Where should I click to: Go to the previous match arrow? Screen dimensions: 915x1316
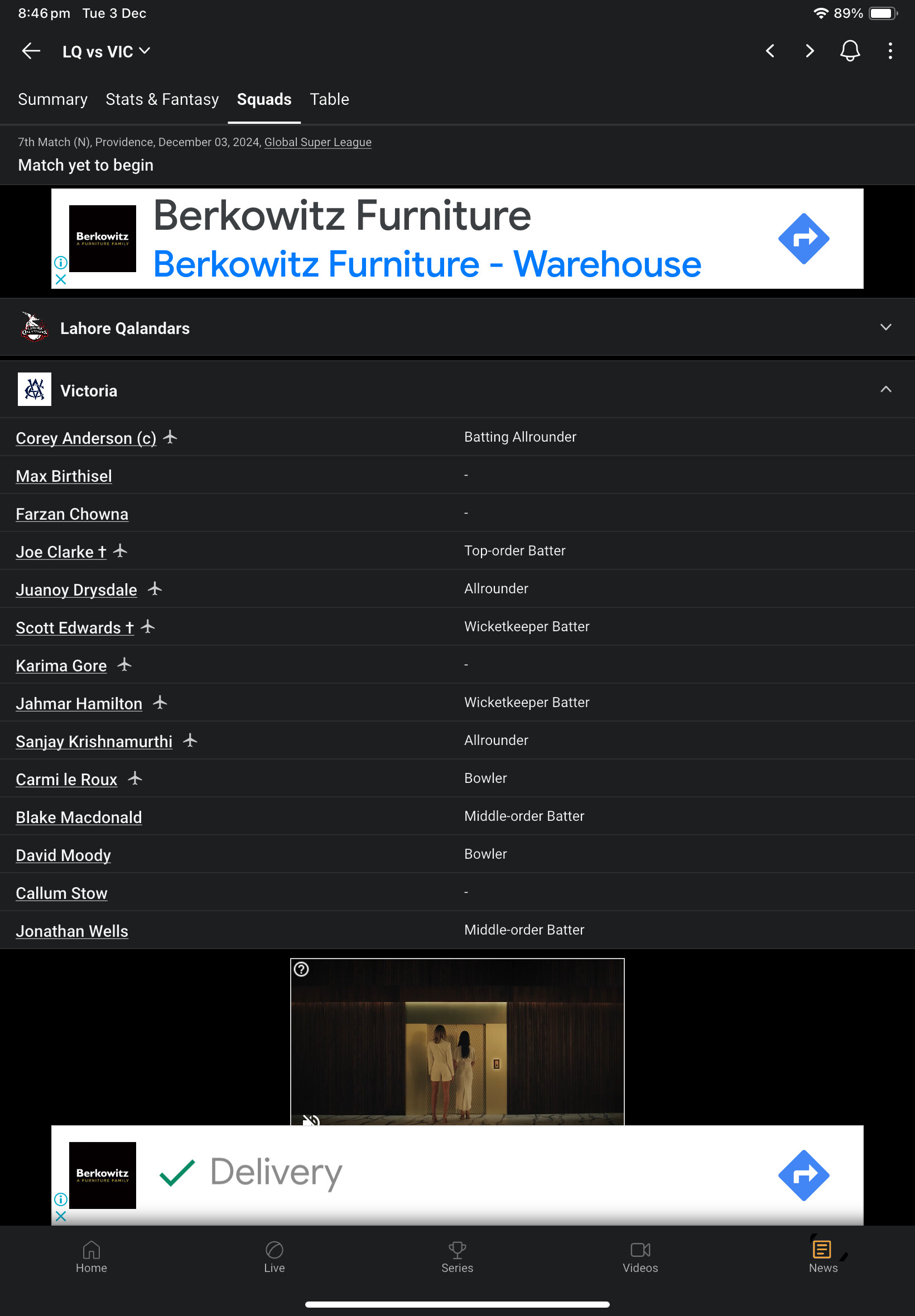pos(770,51)
